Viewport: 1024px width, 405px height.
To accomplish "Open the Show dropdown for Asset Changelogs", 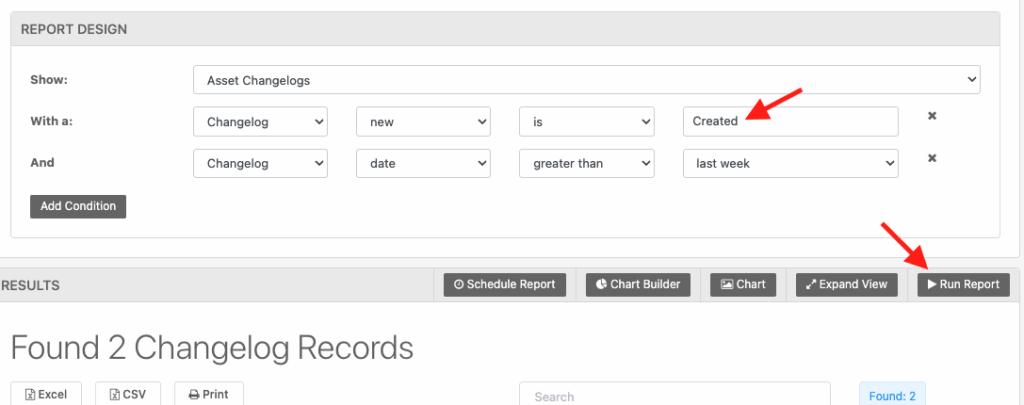I will [586, 80].
